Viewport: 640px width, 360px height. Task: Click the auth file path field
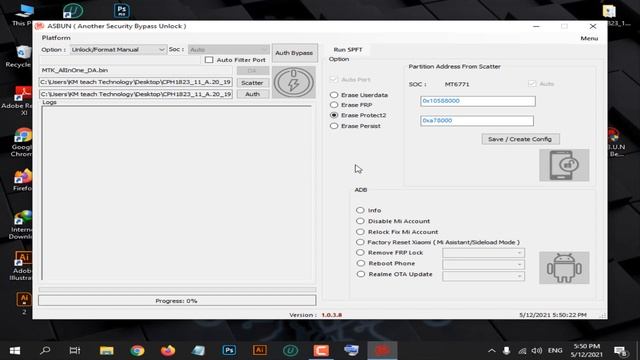point(136,94)
